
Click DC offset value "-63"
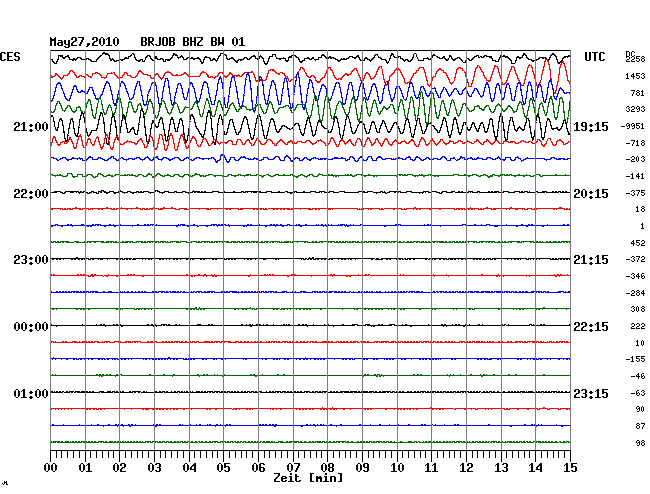click(638, 393)
